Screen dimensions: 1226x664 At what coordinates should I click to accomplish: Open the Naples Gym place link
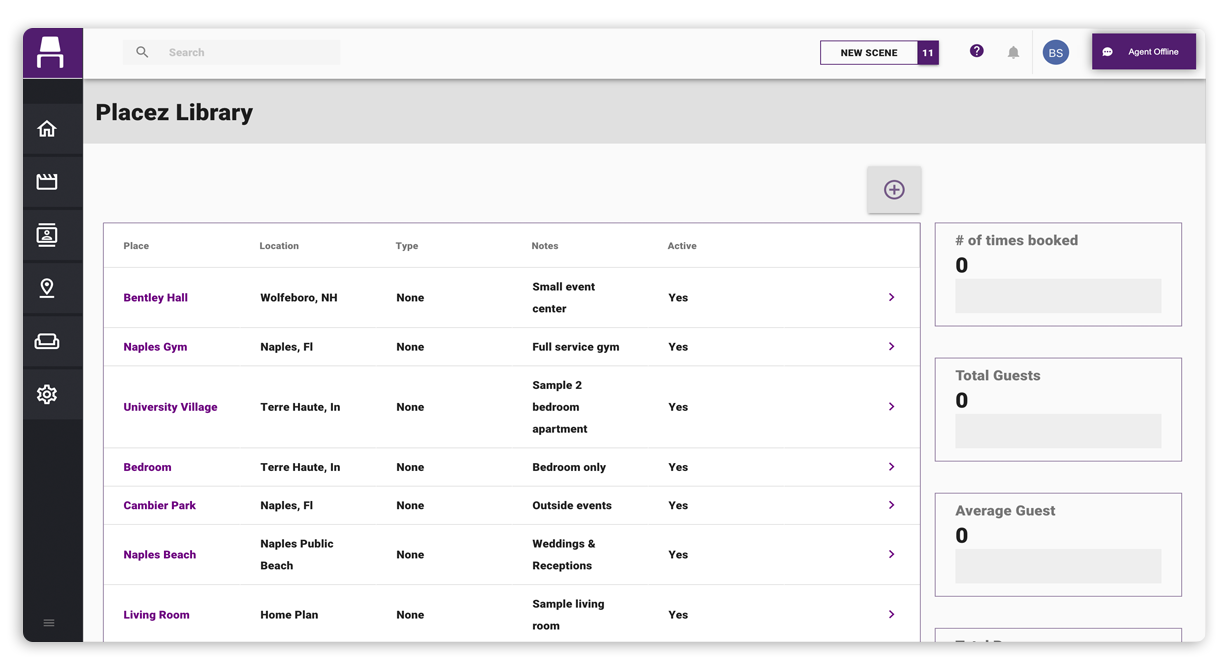(x=155, y=347)
